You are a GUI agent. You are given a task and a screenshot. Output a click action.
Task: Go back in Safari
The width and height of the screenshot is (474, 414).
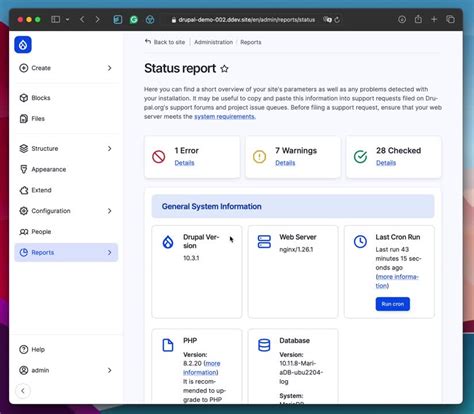click(82, 19)
